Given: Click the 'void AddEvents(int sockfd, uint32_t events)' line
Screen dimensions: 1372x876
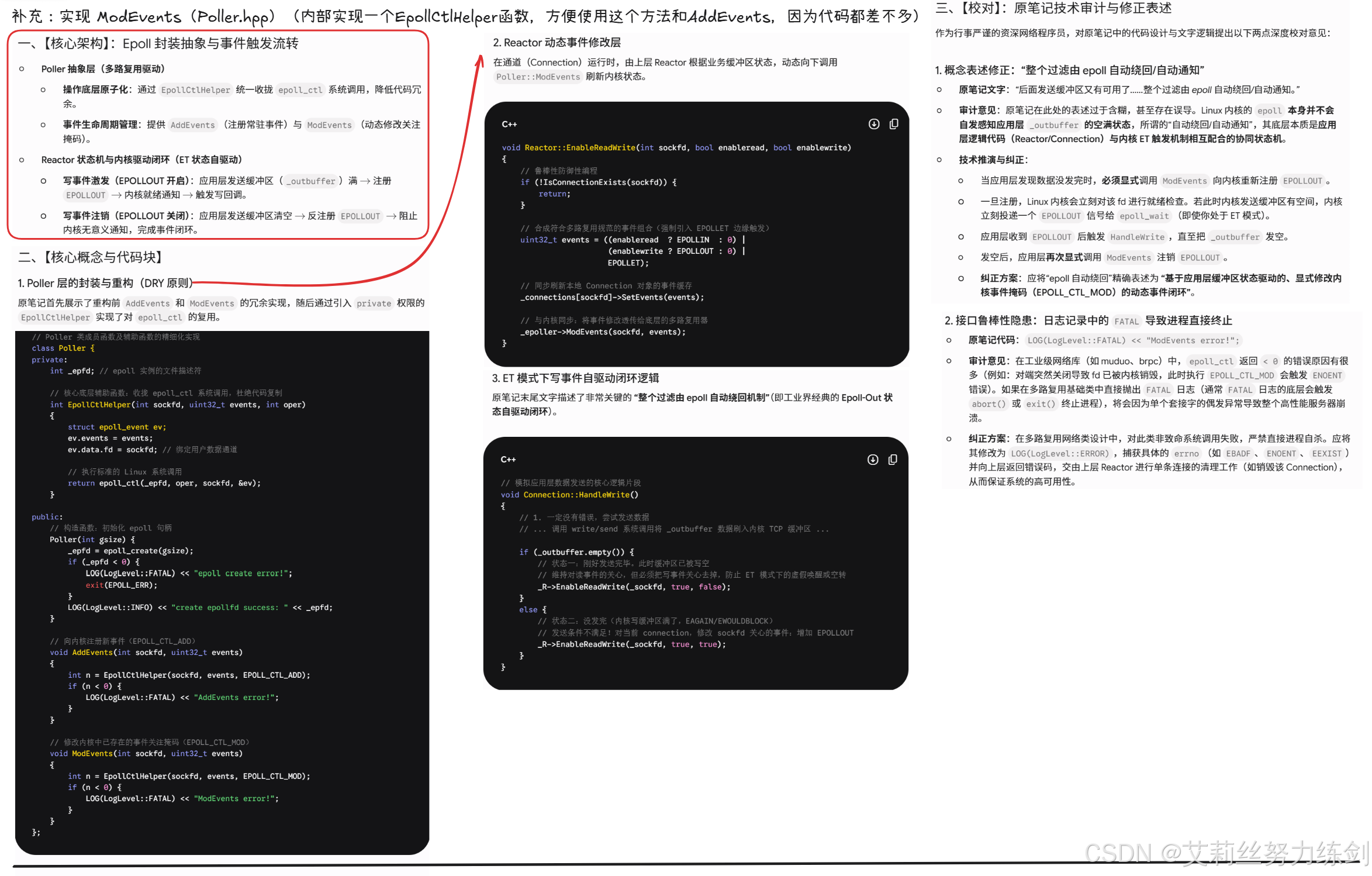Looking at the screenshot, I should (146, 653).
